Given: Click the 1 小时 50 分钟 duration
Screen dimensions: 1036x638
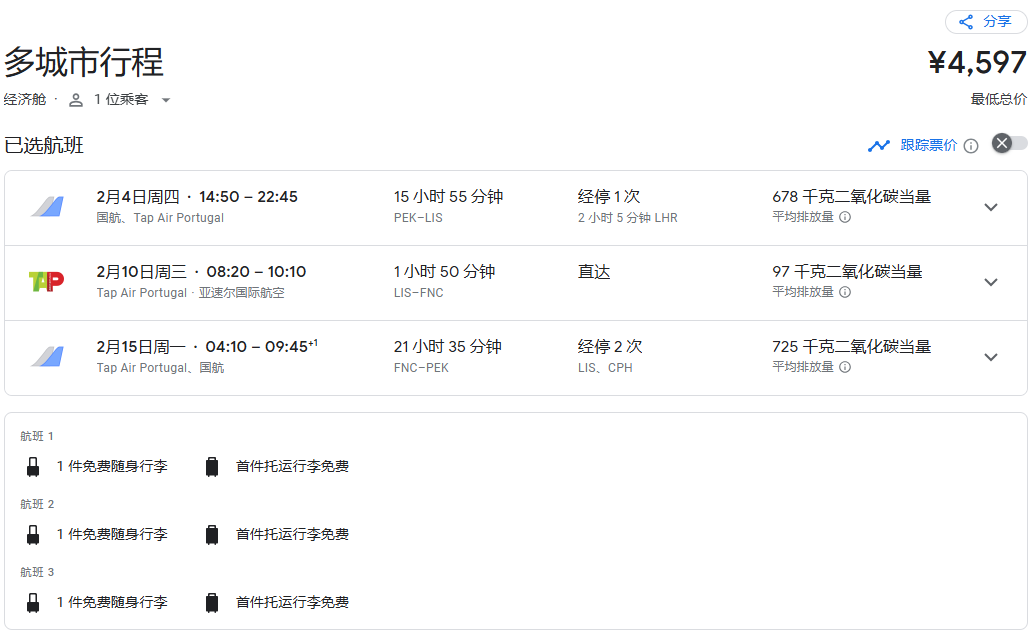Looking at the screenshot, I should (x=445, y=272).
